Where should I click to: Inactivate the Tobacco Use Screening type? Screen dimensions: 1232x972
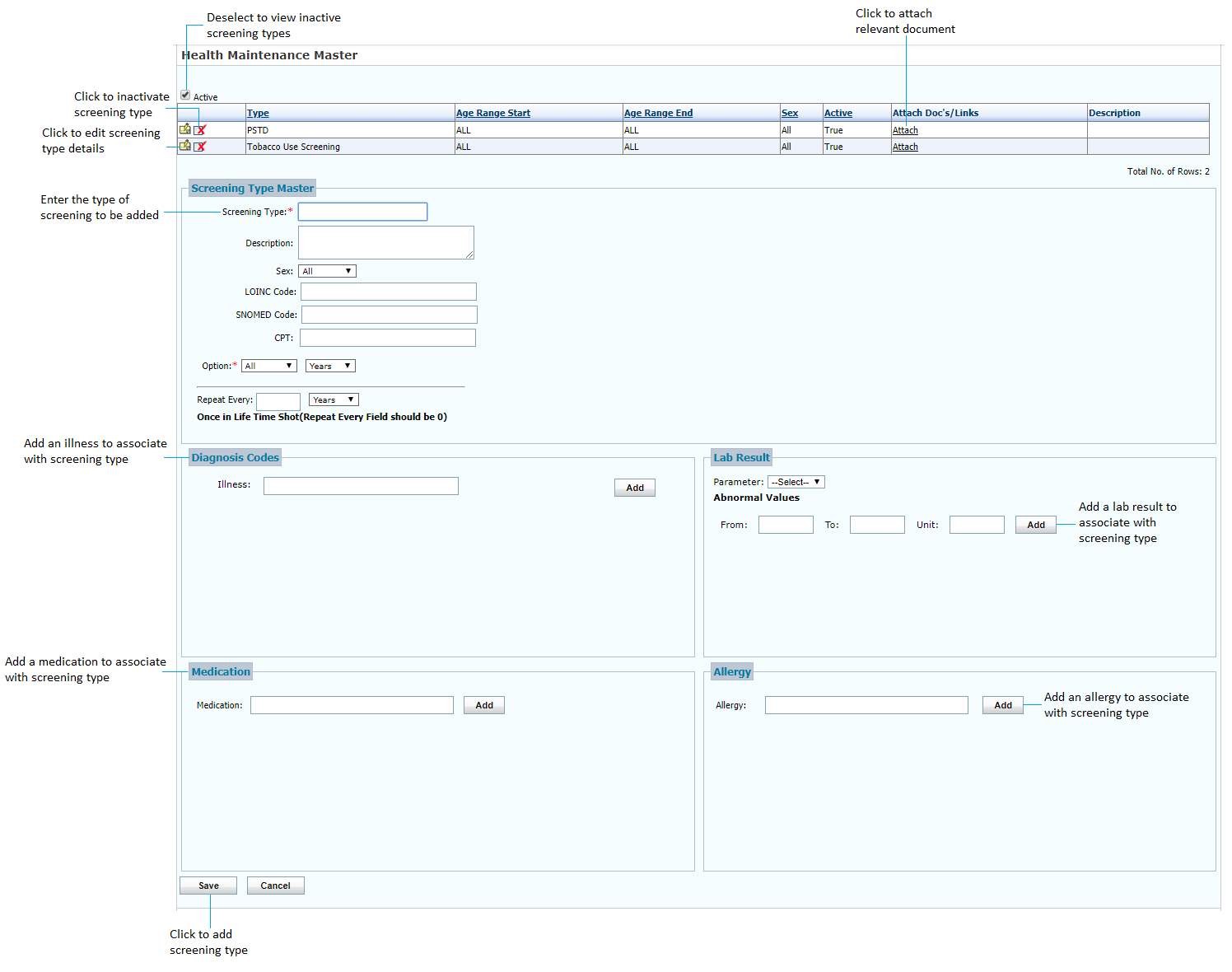(x=200, y=147)
